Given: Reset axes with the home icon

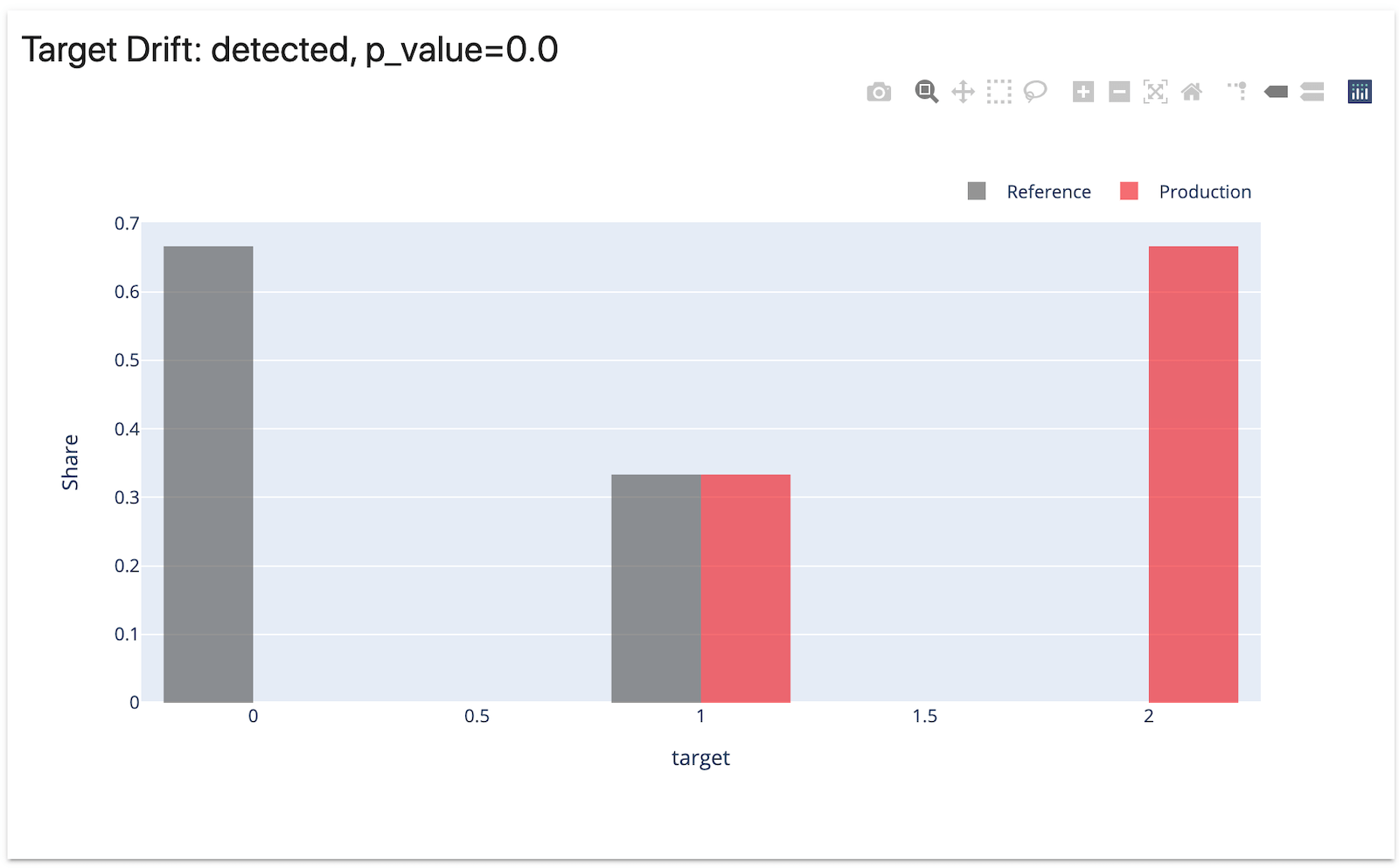Looking at the screenshot, I should [1191, 92].
